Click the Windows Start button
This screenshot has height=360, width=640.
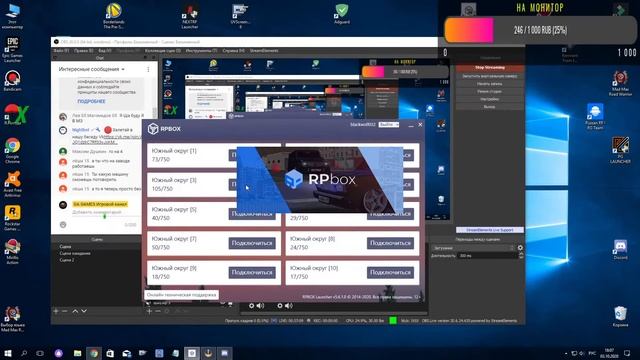[7, 353]
